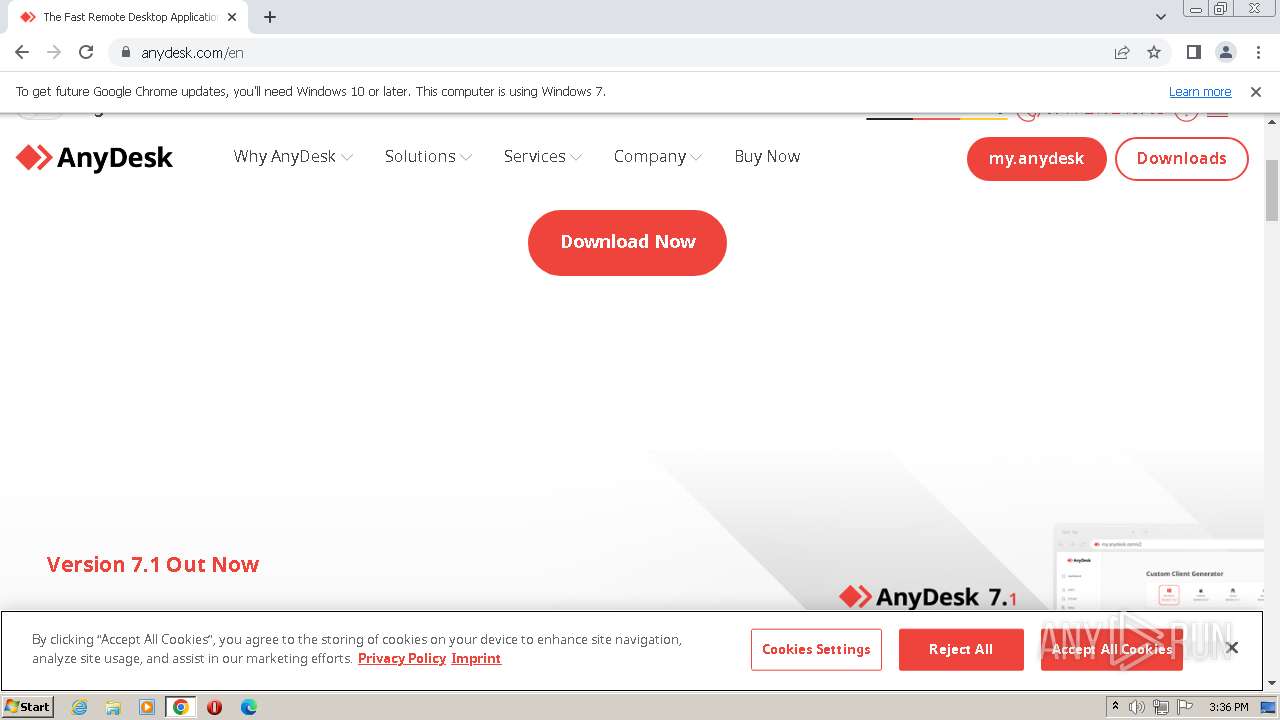Open the Chrome three-dot menu
The height and width of the screenshot is (720, 1280).
(1258, 52)
